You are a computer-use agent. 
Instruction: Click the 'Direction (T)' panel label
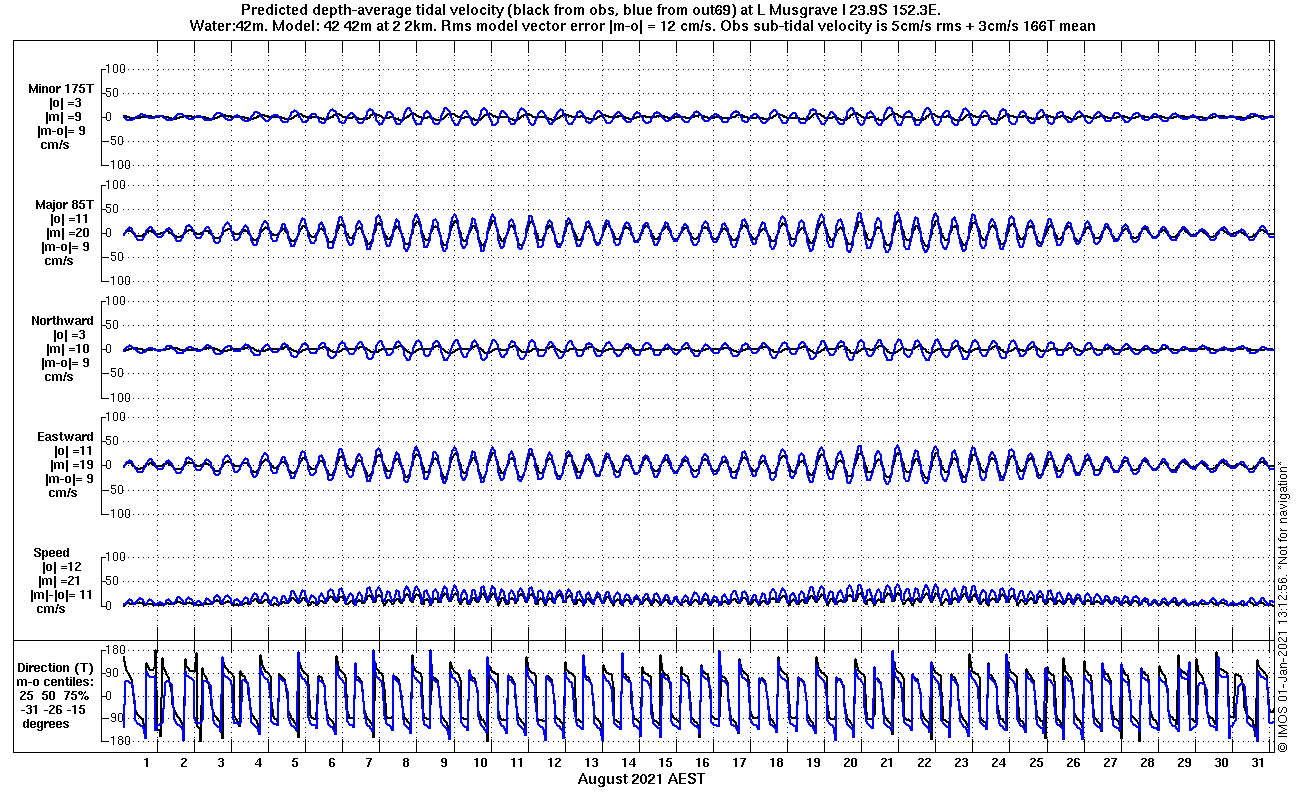pyautogui.click(x=58, y=668)
